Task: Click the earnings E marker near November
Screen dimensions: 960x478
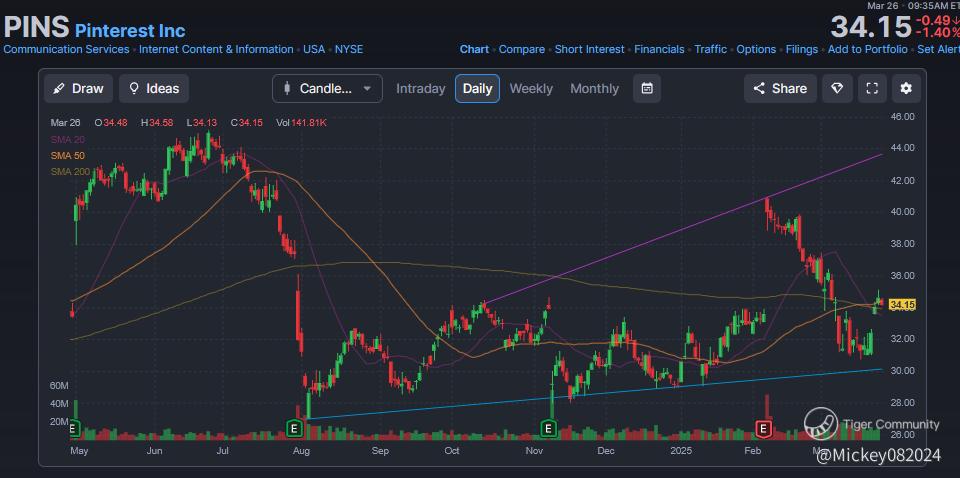Action: pos(549,428)
